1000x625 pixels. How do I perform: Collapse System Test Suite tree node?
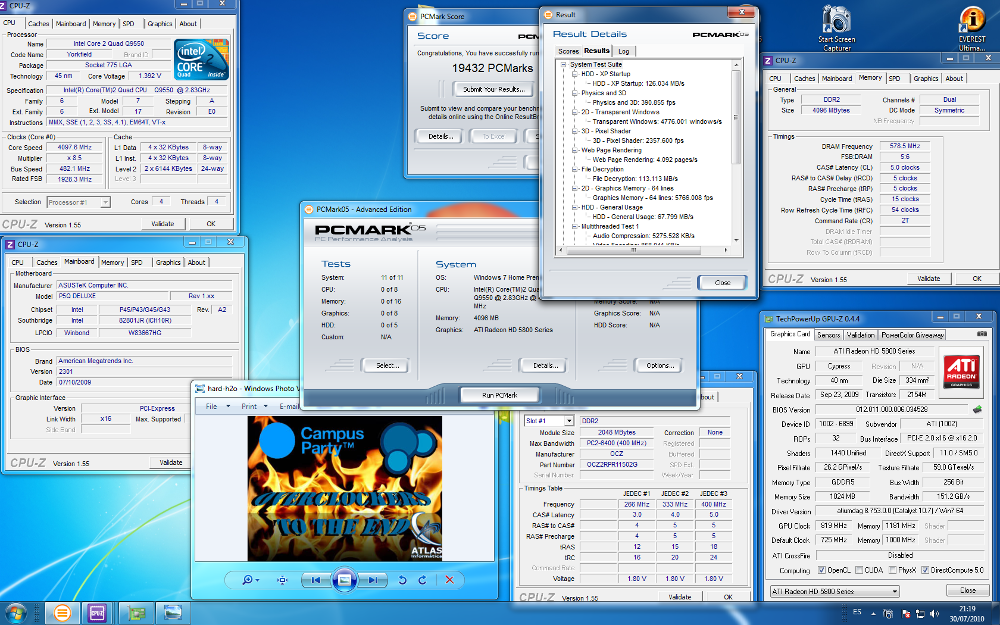(564, 64)
